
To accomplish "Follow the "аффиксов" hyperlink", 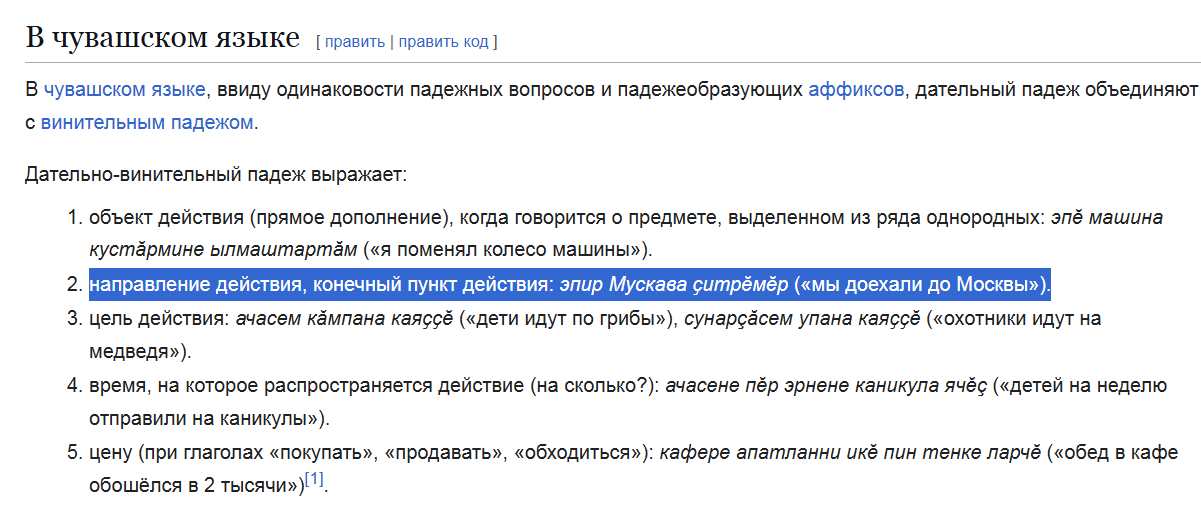I will tap(856, 90).
